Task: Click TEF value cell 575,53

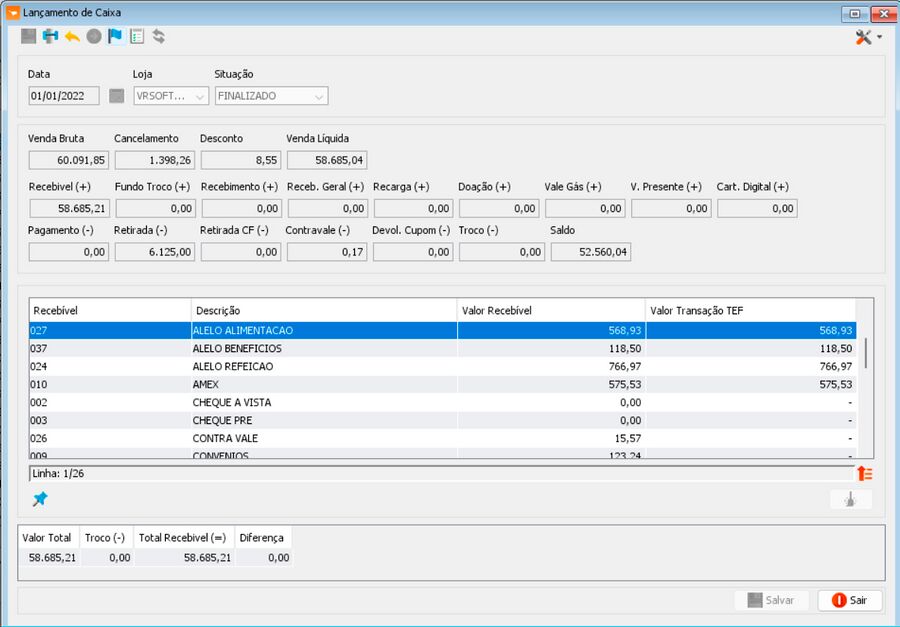Action: tap(751, 384)
